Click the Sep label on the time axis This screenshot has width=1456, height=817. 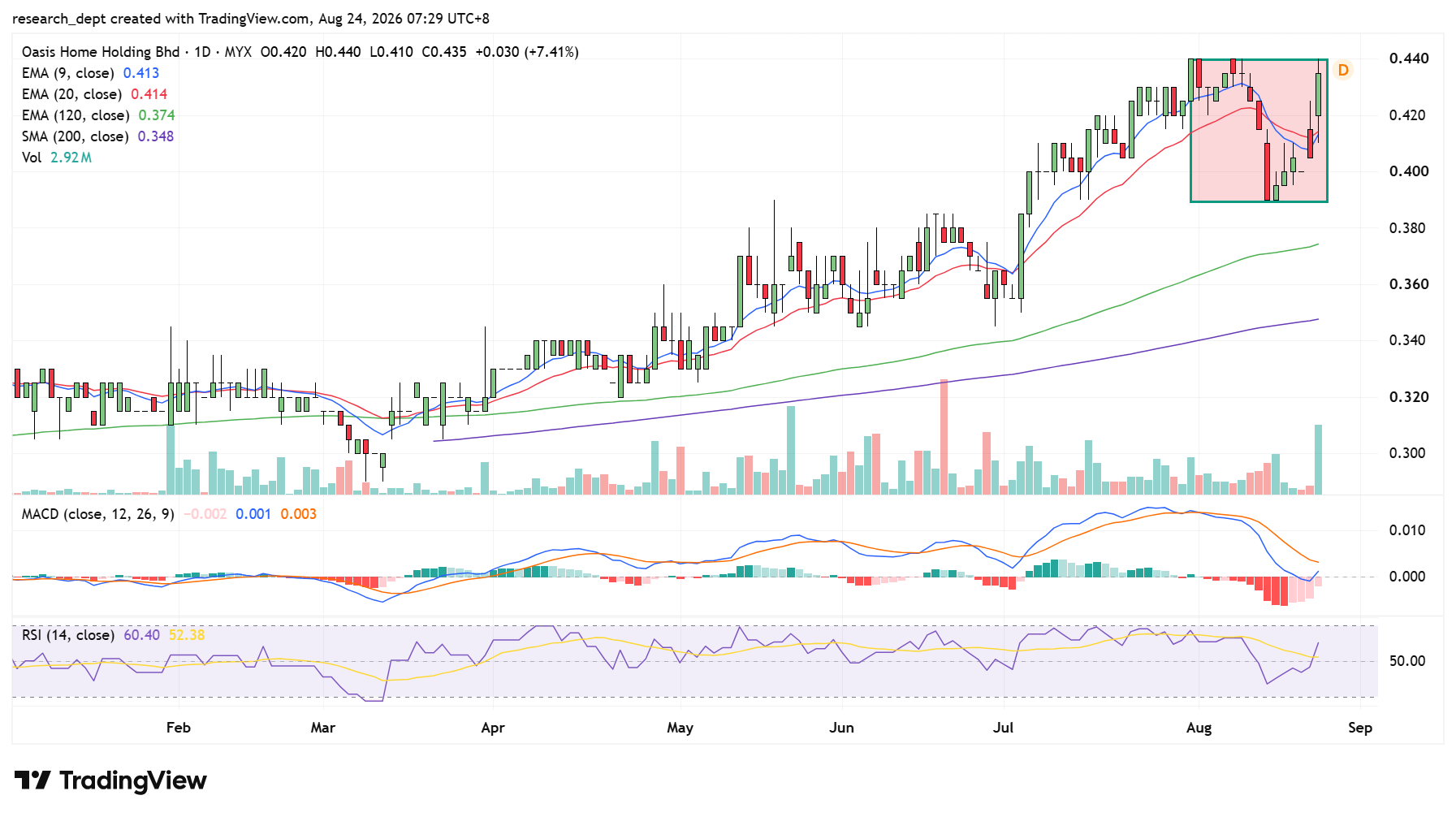point(1360,728)
